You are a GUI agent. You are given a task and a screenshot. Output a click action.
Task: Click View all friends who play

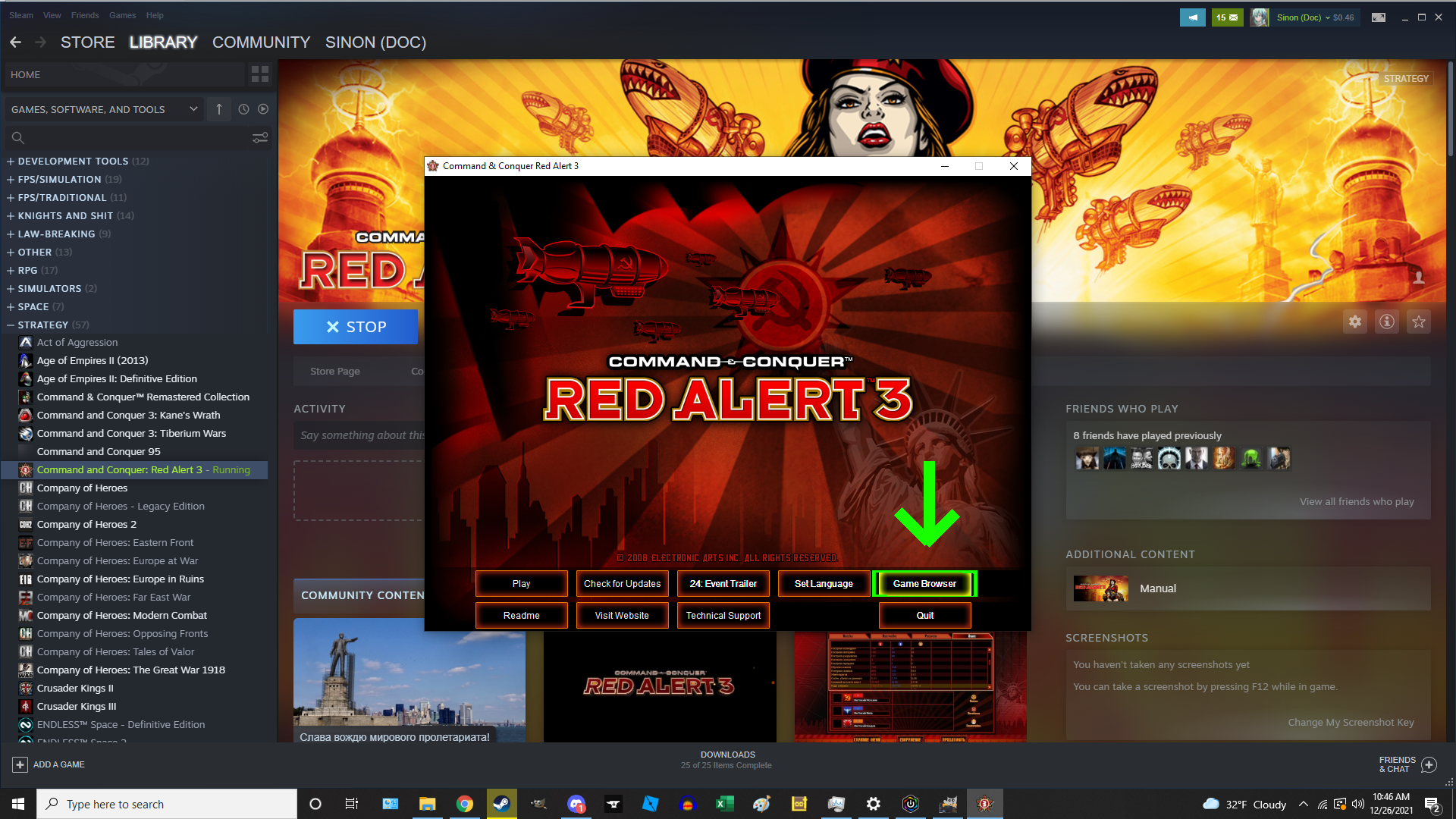coord(1357,501)
